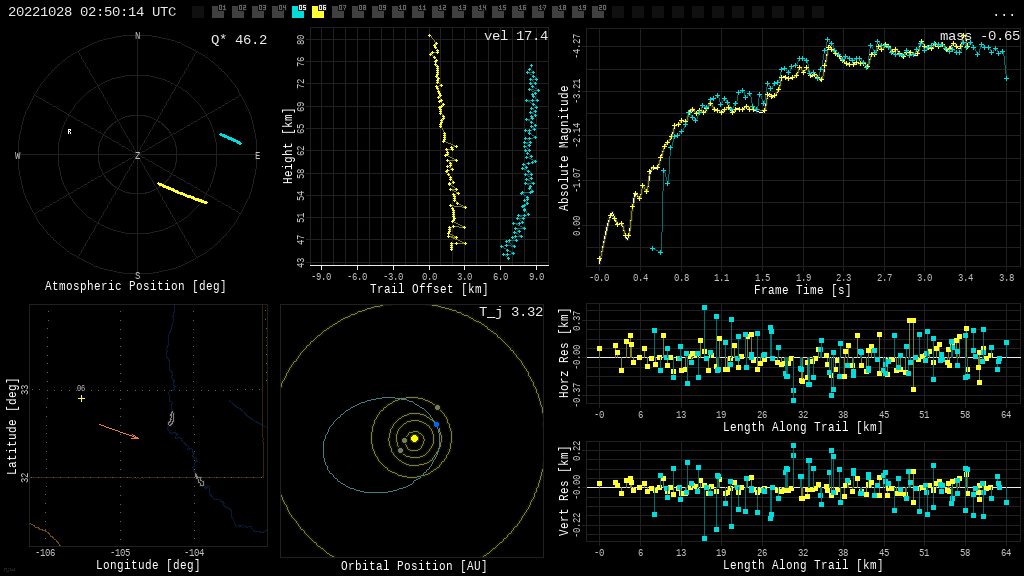The height and width of the screenshot is (576, 1024).
Task: Click the yellow Sun at orbit center
Action: pyautogui.click(x=414, y=438)
